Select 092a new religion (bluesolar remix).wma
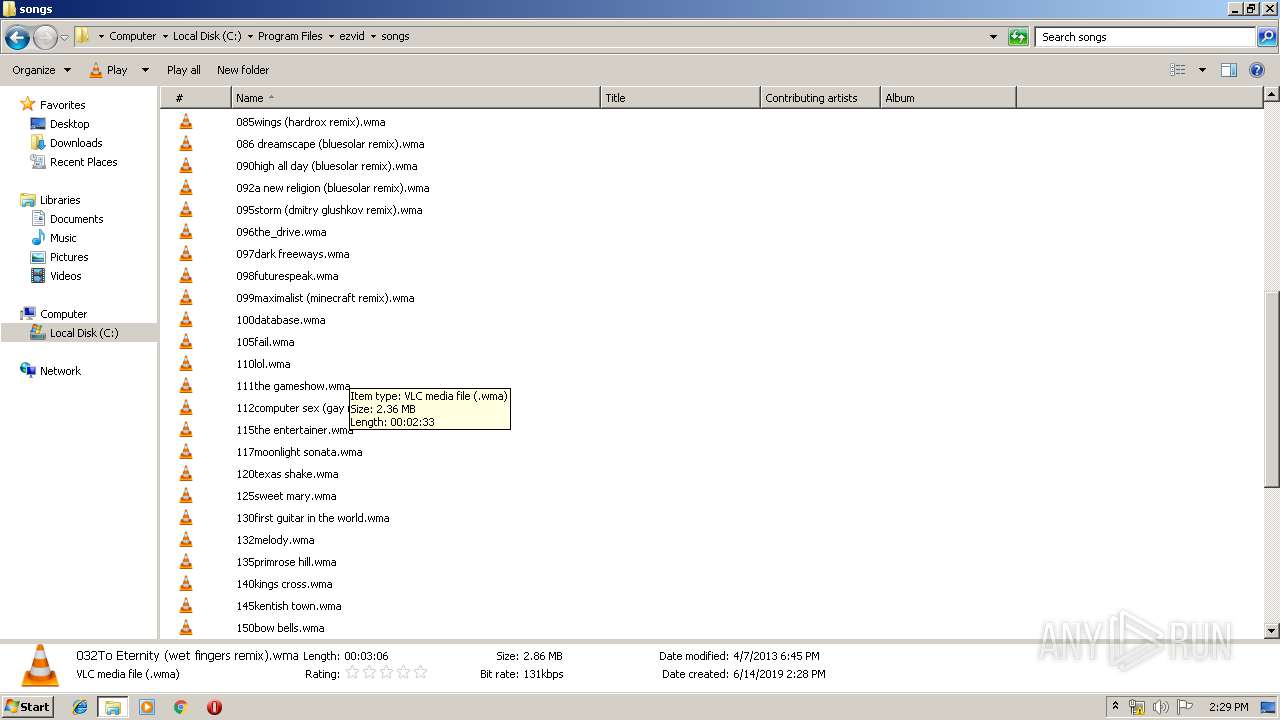The height and width of the screenshot is (720, 1280). tap(332, 188)
